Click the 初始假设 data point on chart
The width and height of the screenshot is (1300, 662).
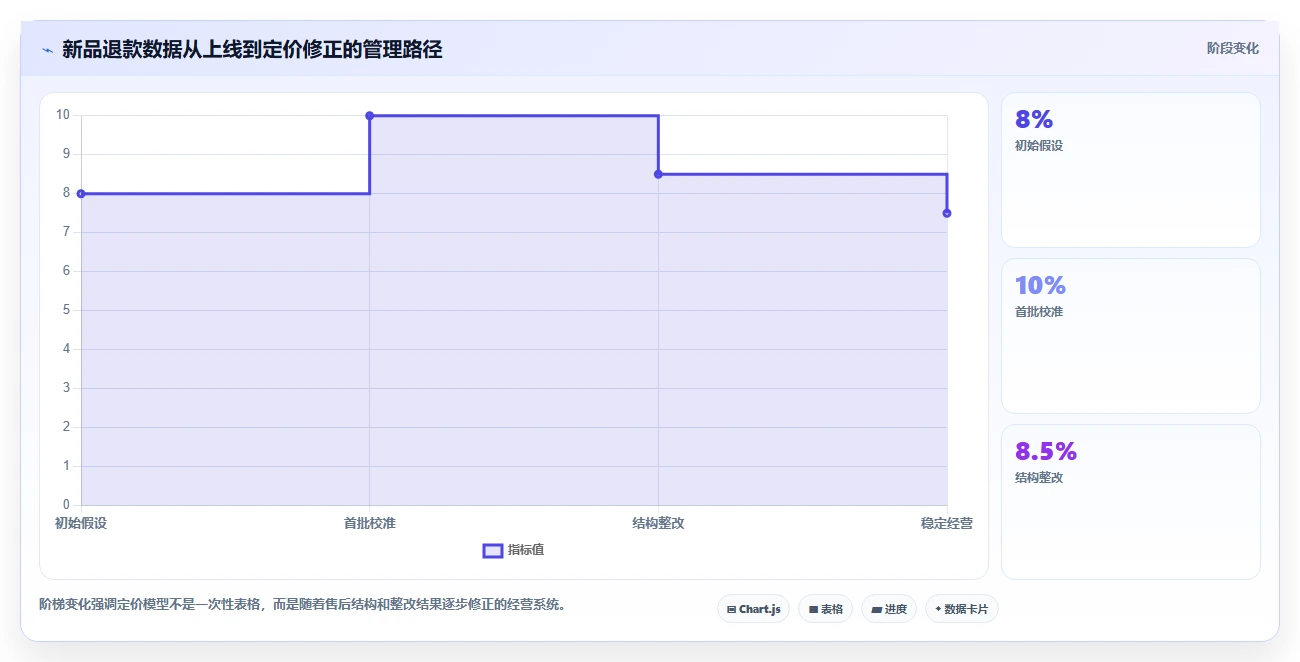coord(81,194)
